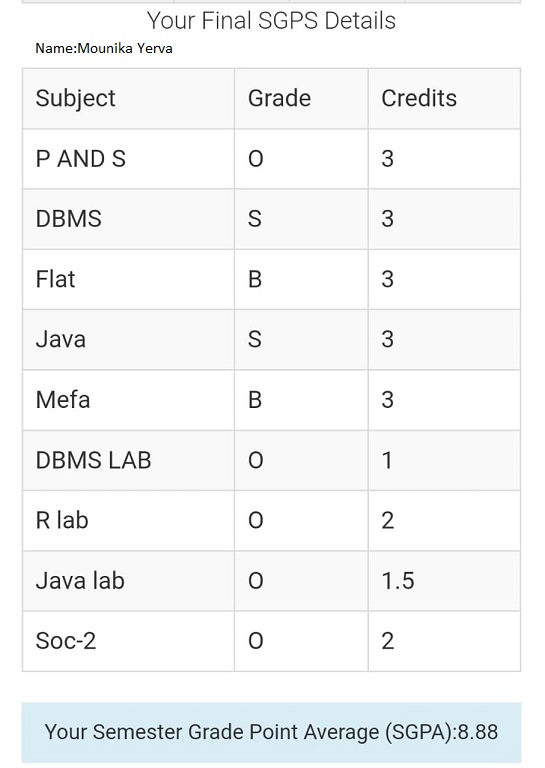The height and width of the screenshot is (768, 545).
Task: Select the DBMS subject row
Action: [x=271, y=219]
